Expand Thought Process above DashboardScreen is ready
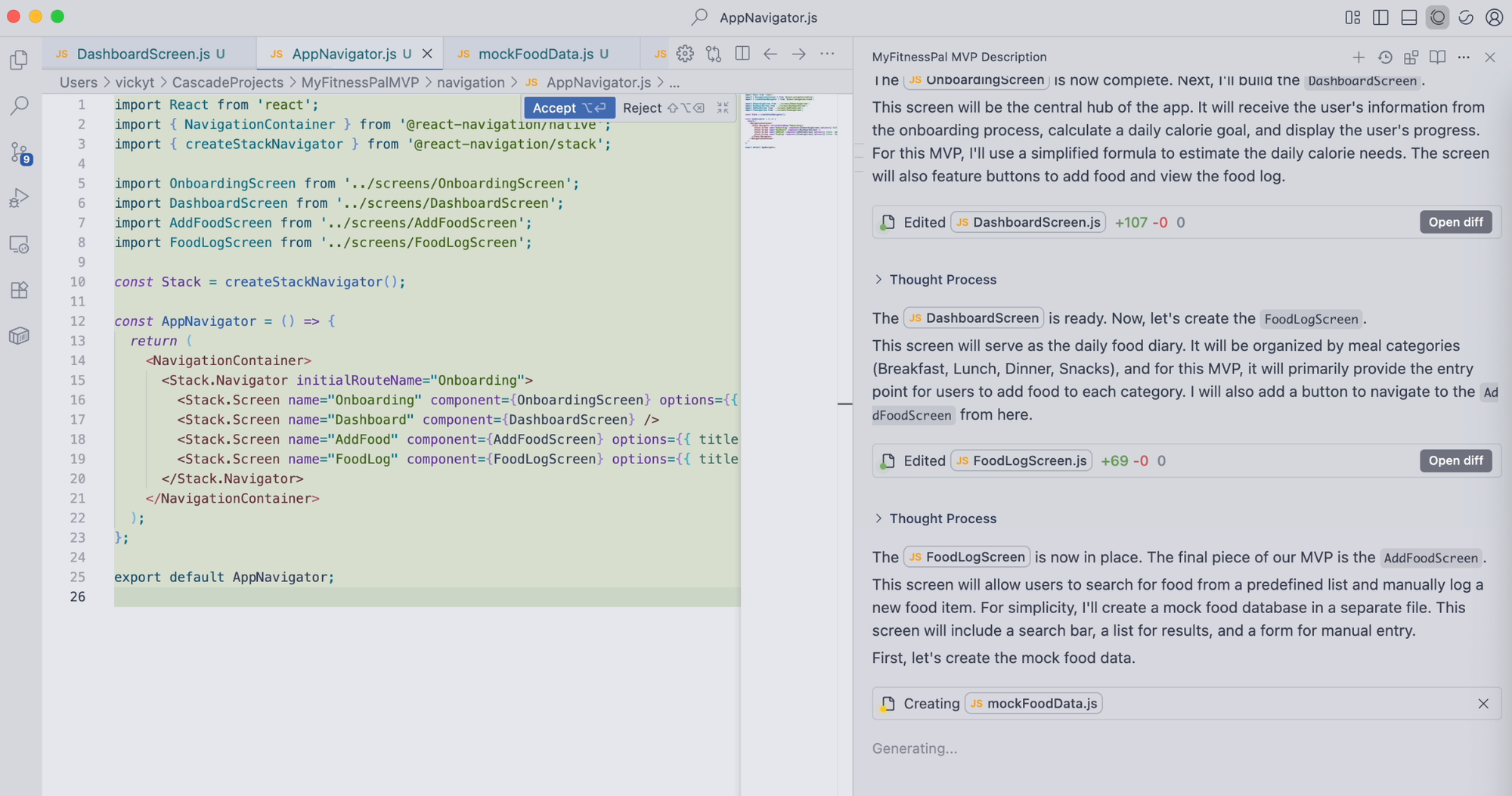1512x796 pixels. pyautogui.click(x=934, y=280)
